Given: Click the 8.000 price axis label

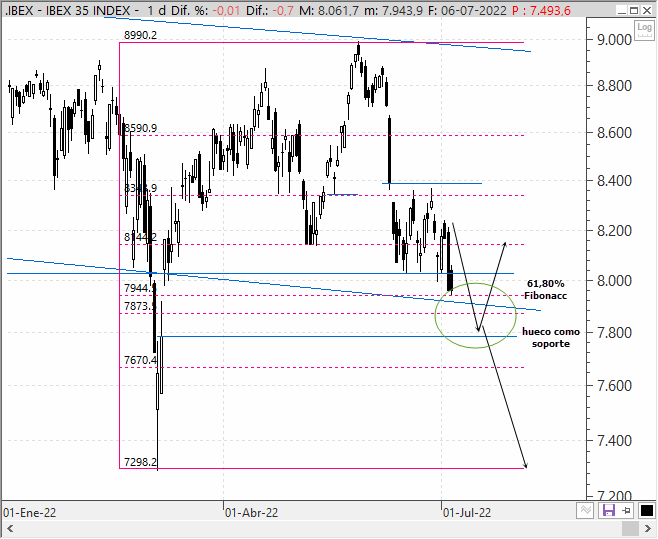Looking at the screenshot, I should click(614, 280).
